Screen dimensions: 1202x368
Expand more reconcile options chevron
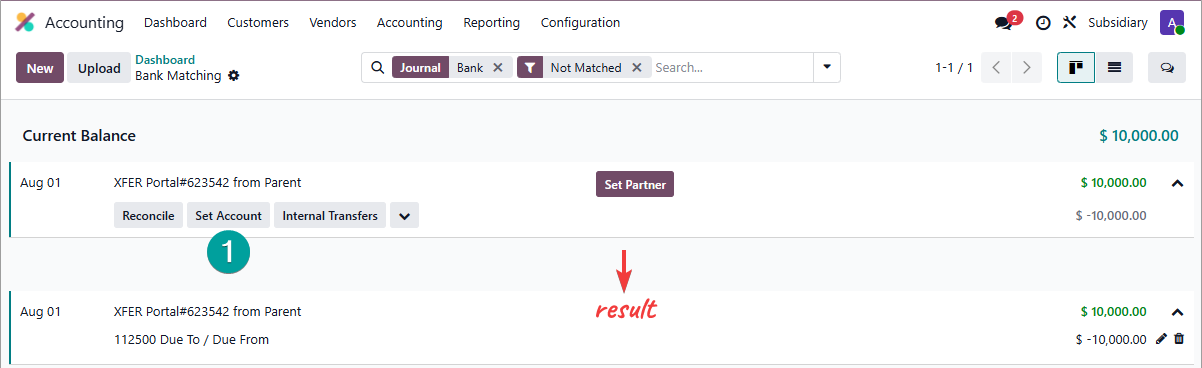click(x=404, y=215)
